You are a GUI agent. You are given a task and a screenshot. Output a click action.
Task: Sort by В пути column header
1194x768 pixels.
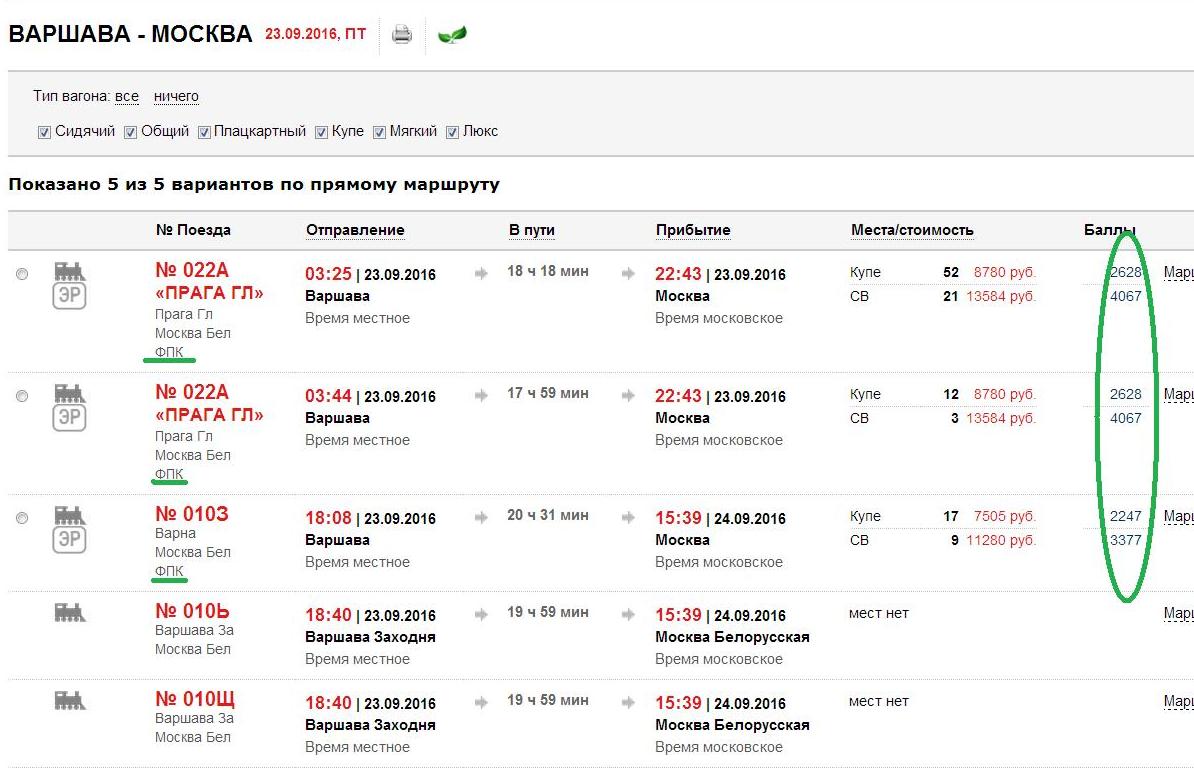tap(531, 230)
